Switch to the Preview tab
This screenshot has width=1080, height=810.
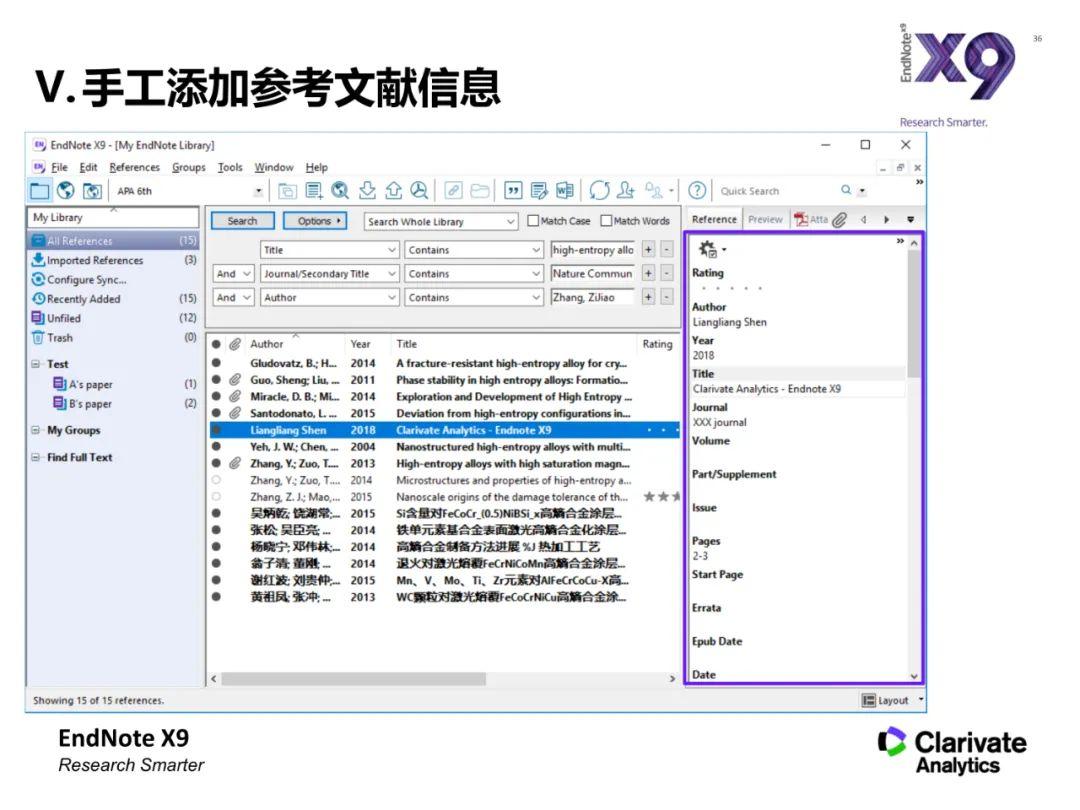(x=765, y=218)
